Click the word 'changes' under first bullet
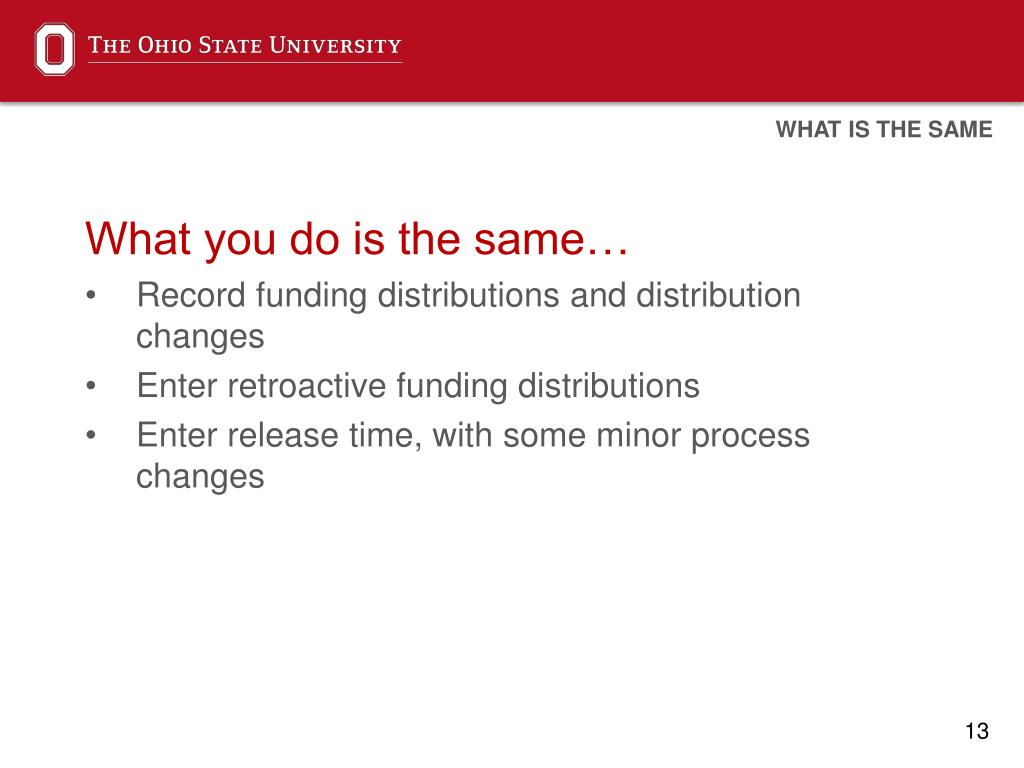This screenshot has width=1024, height=768. [200, 337]
